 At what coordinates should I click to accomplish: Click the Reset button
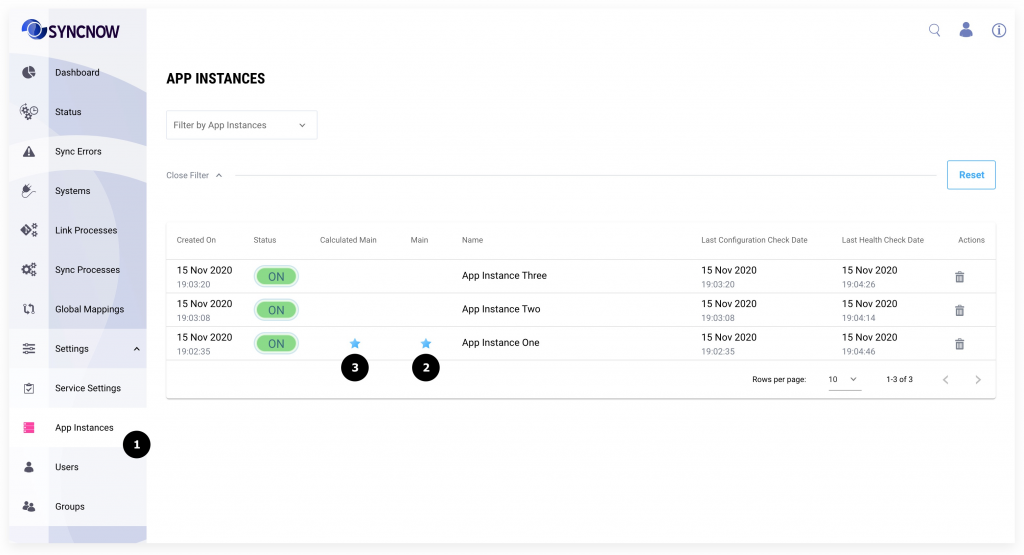coord(971,175)
